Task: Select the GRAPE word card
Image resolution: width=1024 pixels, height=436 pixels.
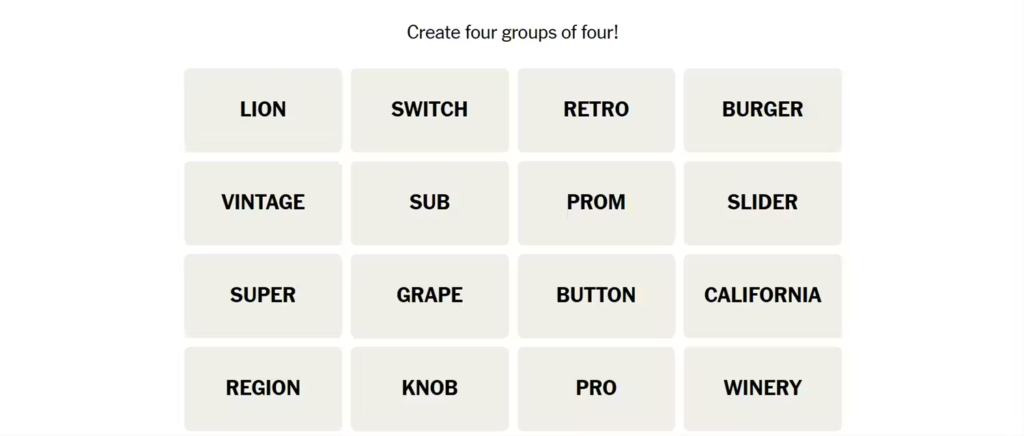Action: [x=429, y=296]
